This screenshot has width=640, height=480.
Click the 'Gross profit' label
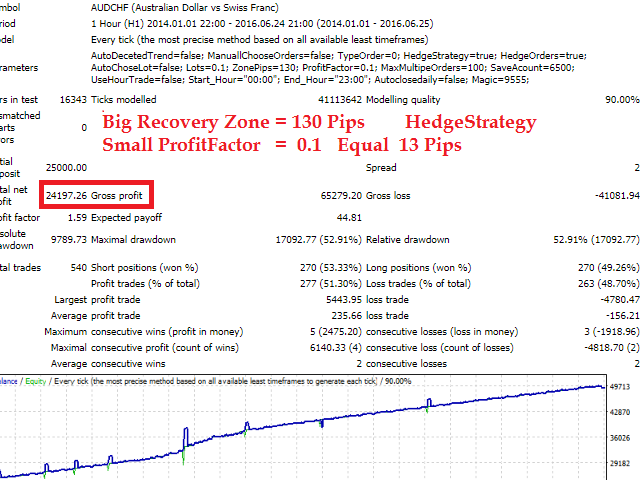117,196
